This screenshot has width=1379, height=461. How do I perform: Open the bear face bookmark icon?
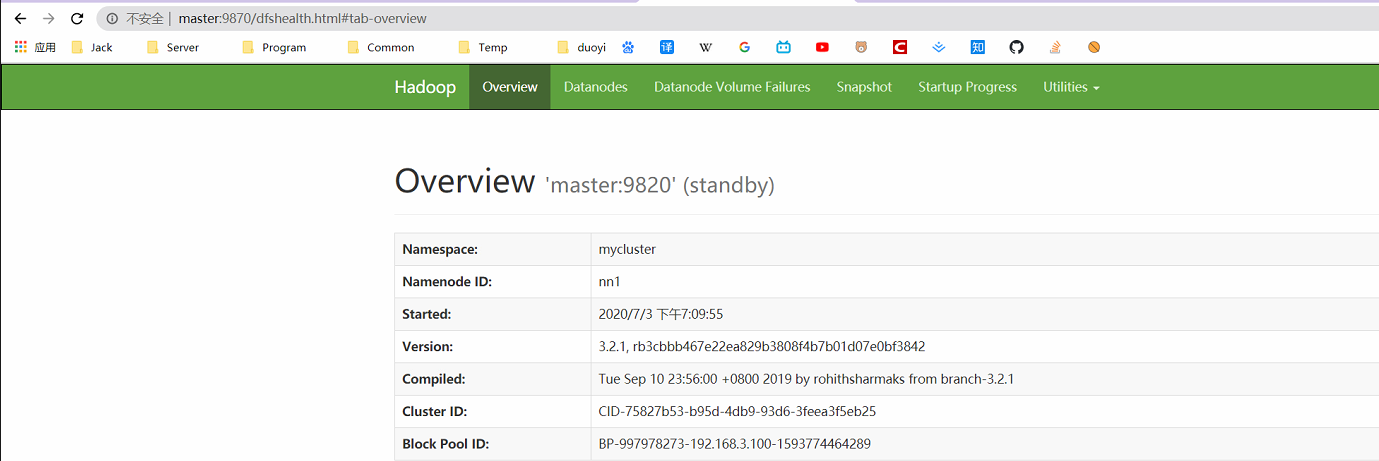click(x=861, y=47)
